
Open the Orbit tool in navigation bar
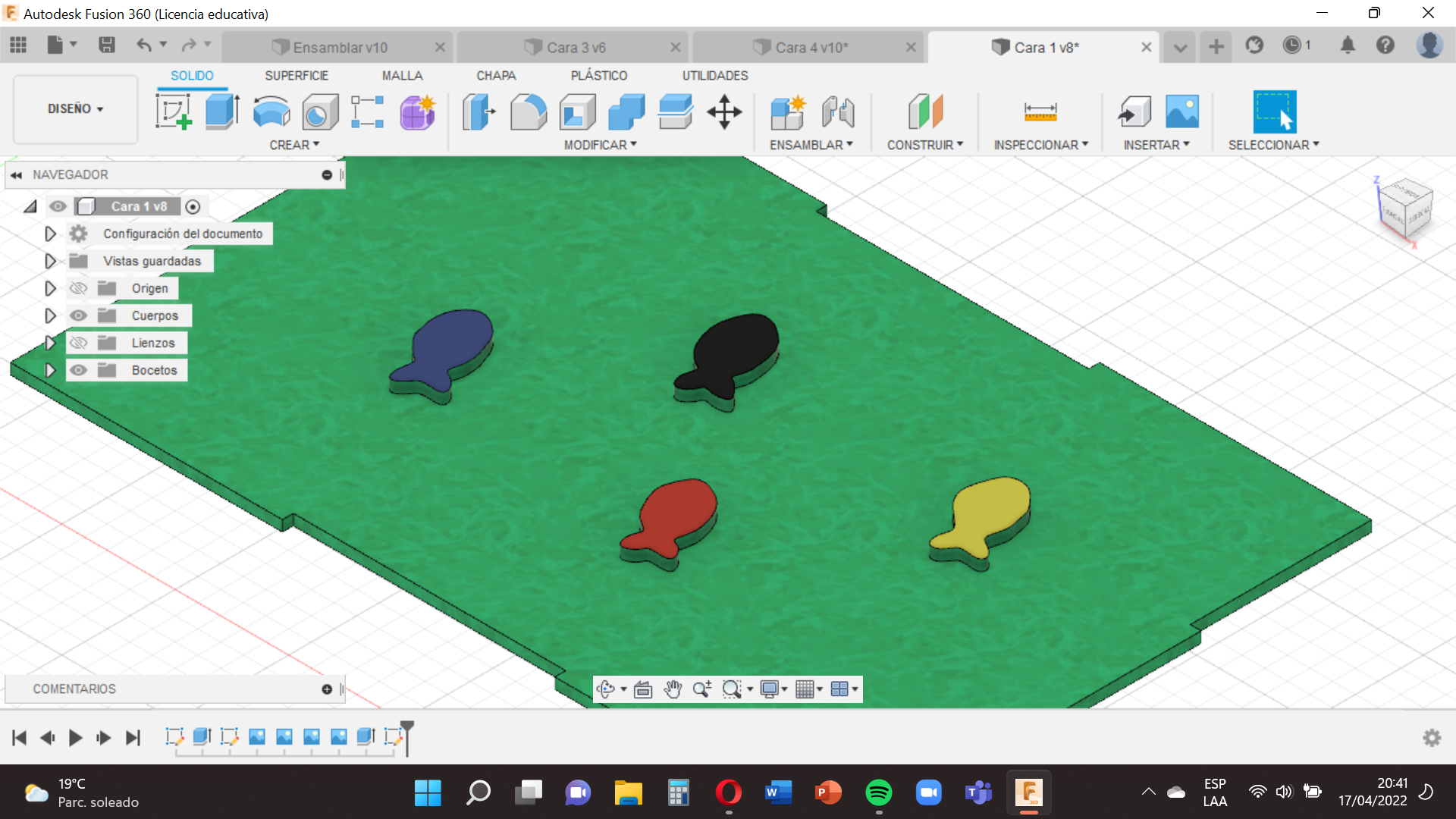(604, 689)
